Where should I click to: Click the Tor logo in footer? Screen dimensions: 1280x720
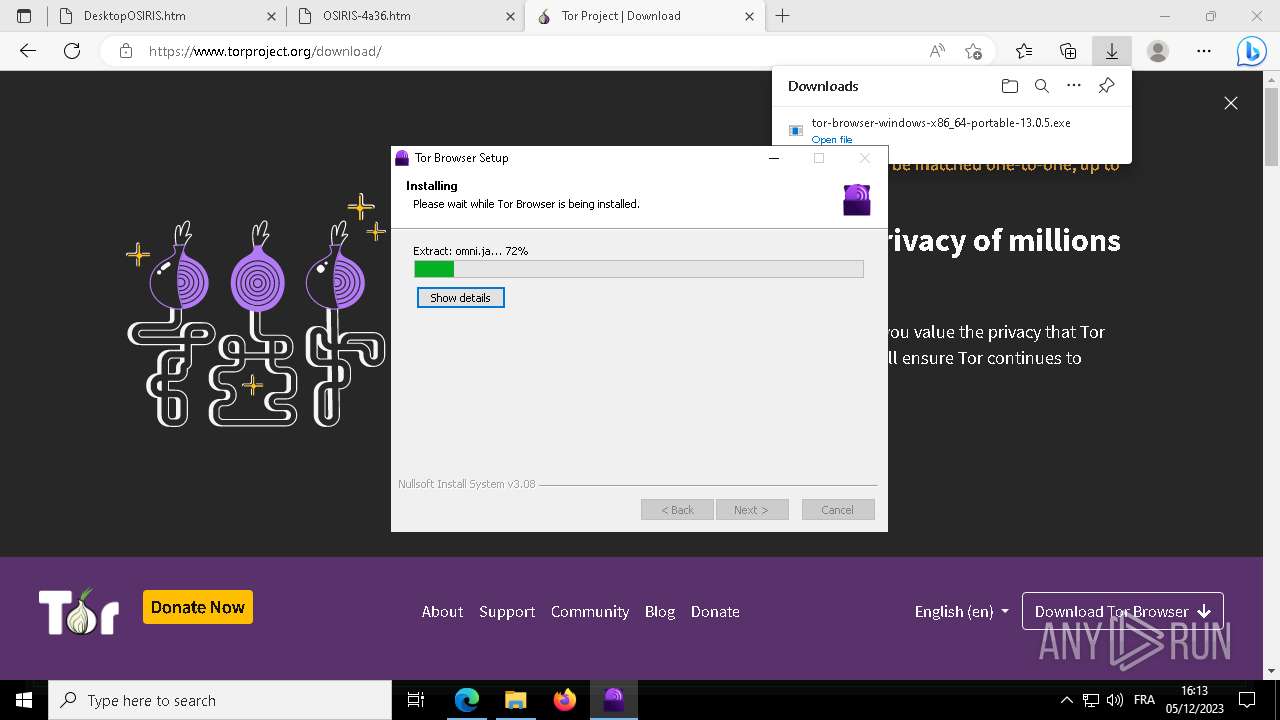point(79,611)
